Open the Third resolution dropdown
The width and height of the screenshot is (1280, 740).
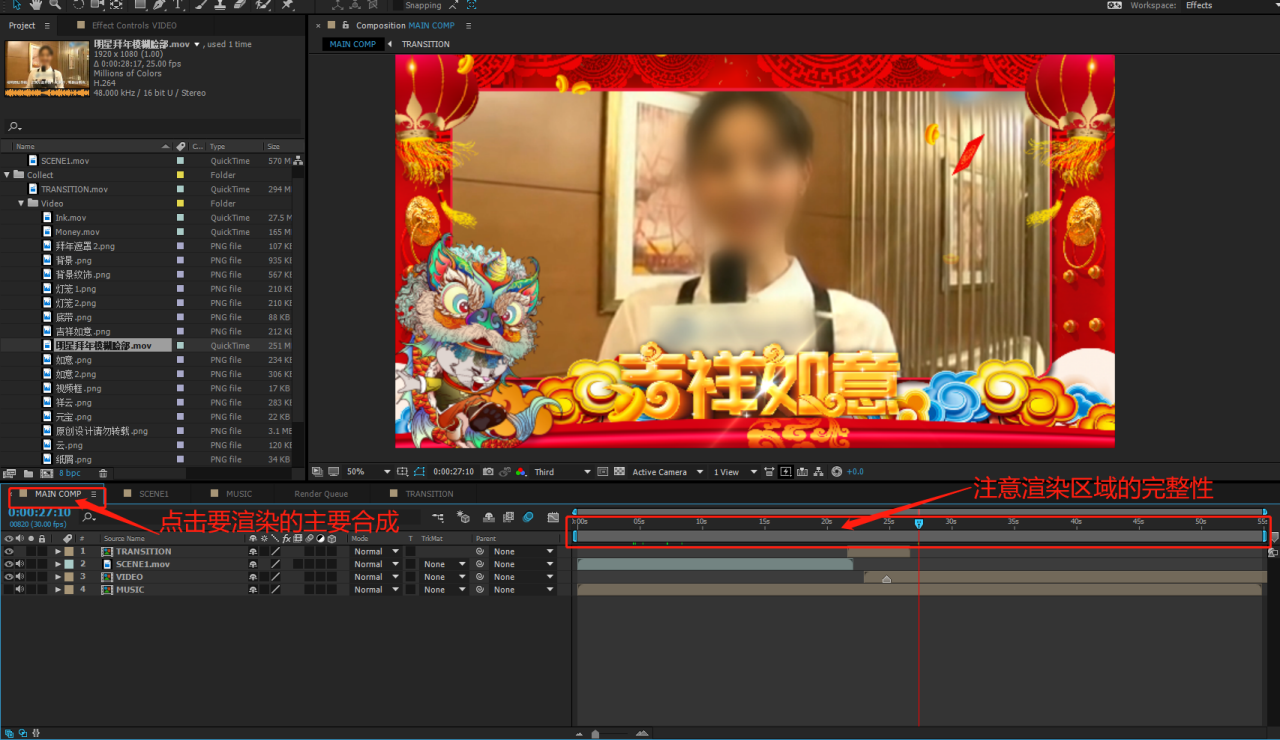click(562, 471)
